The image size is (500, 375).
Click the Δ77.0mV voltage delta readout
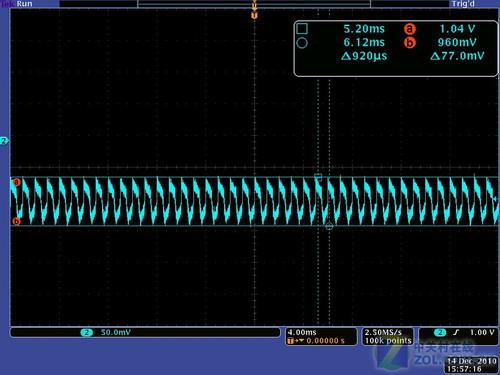tap(457, 56)
